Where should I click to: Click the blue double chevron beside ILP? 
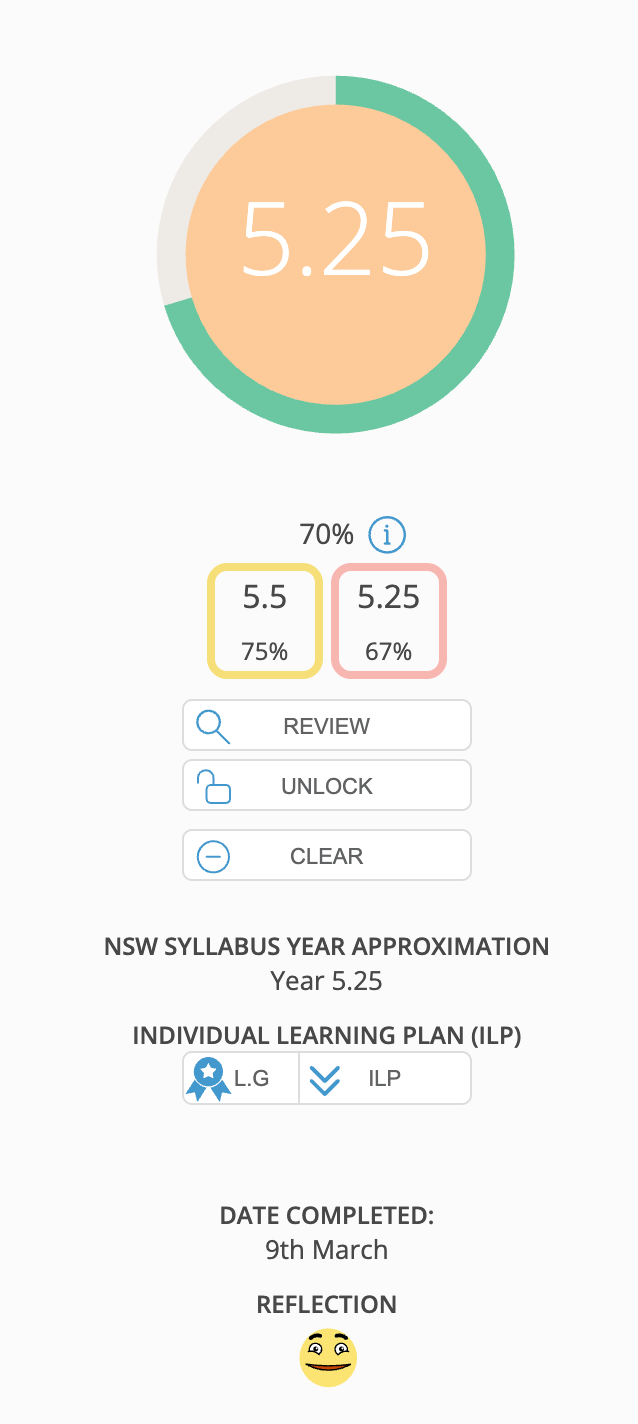coord(323,1077)
